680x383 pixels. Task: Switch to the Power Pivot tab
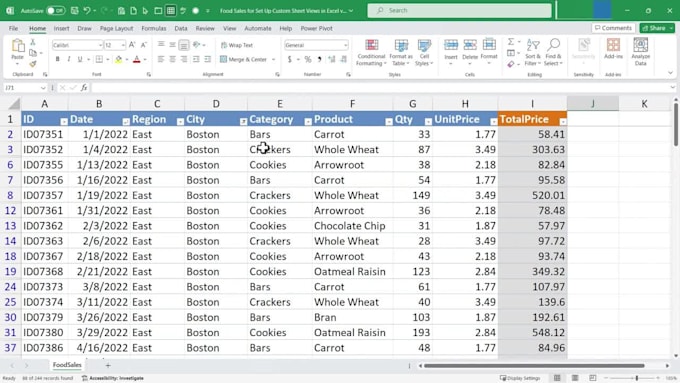point(317,29)
